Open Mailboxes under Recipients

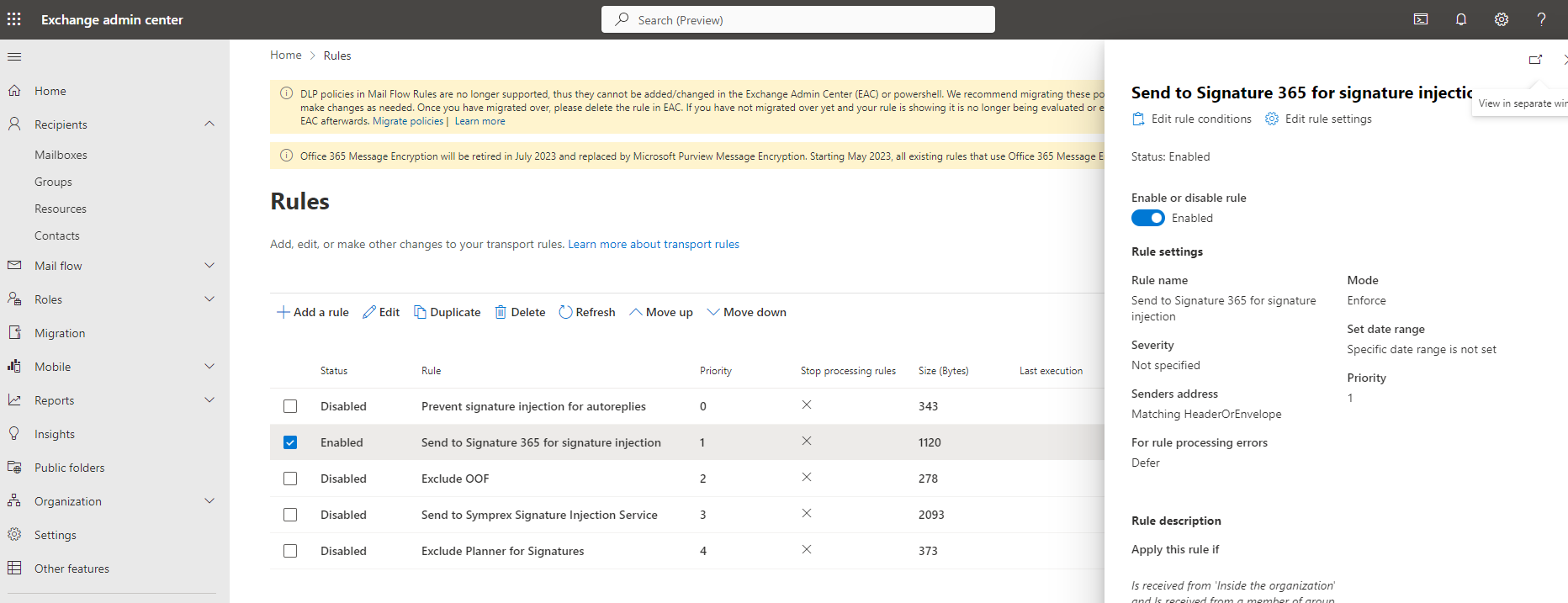coord(61,155)
